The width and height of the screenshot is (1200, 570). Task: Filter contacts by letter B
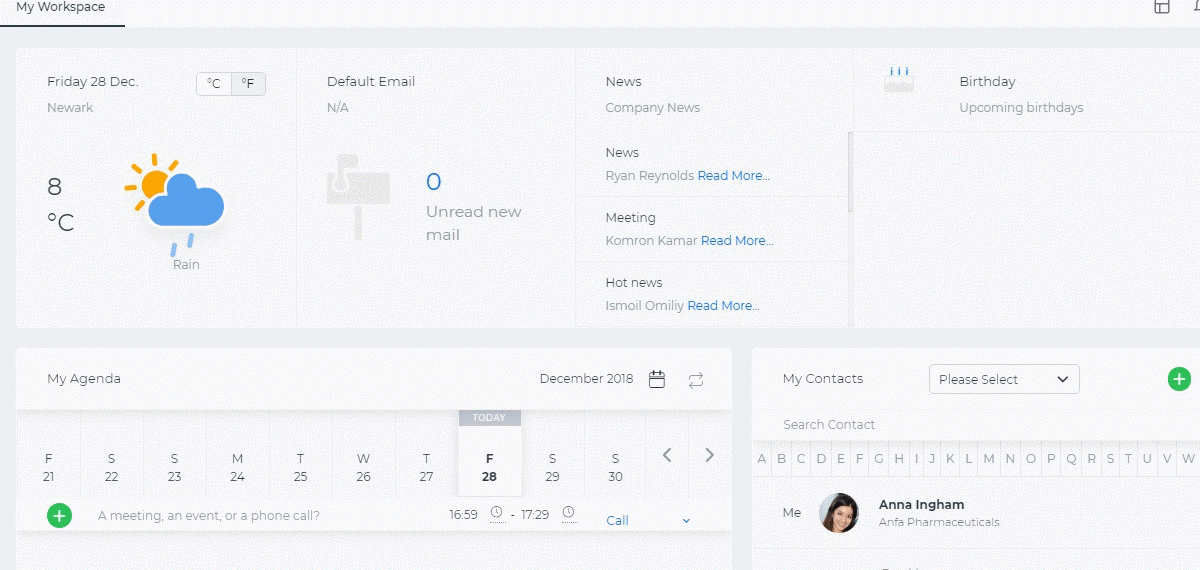(782, 459)
